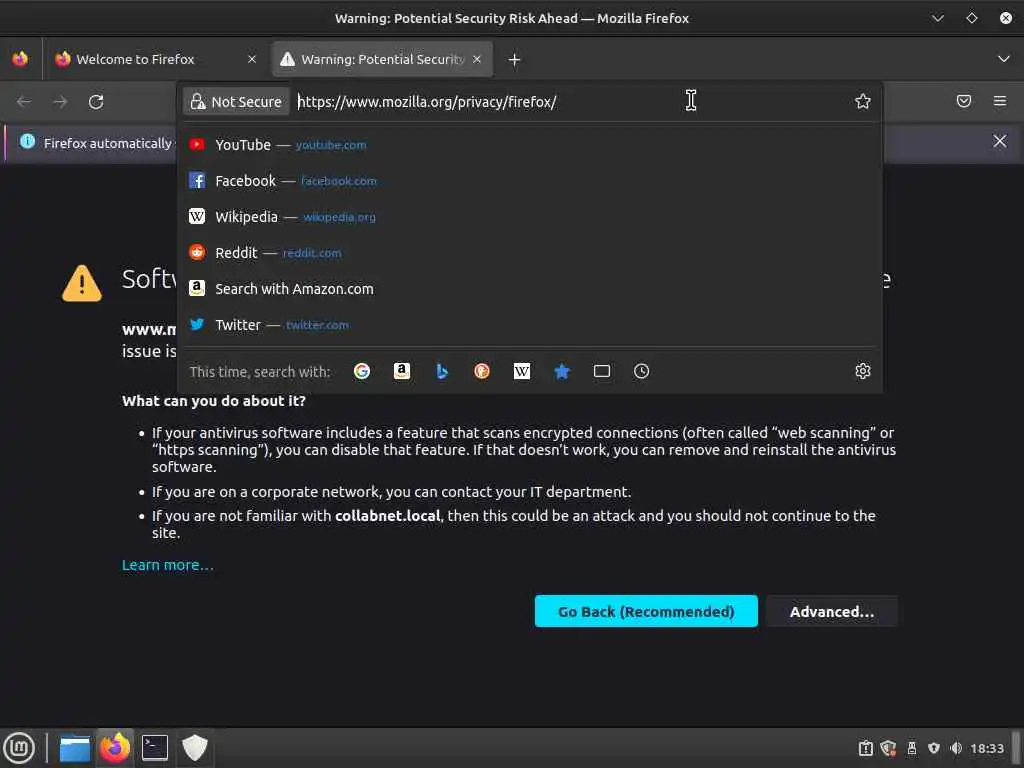
Task: Open the Firefox application menu
Action: coord(1000,101)
